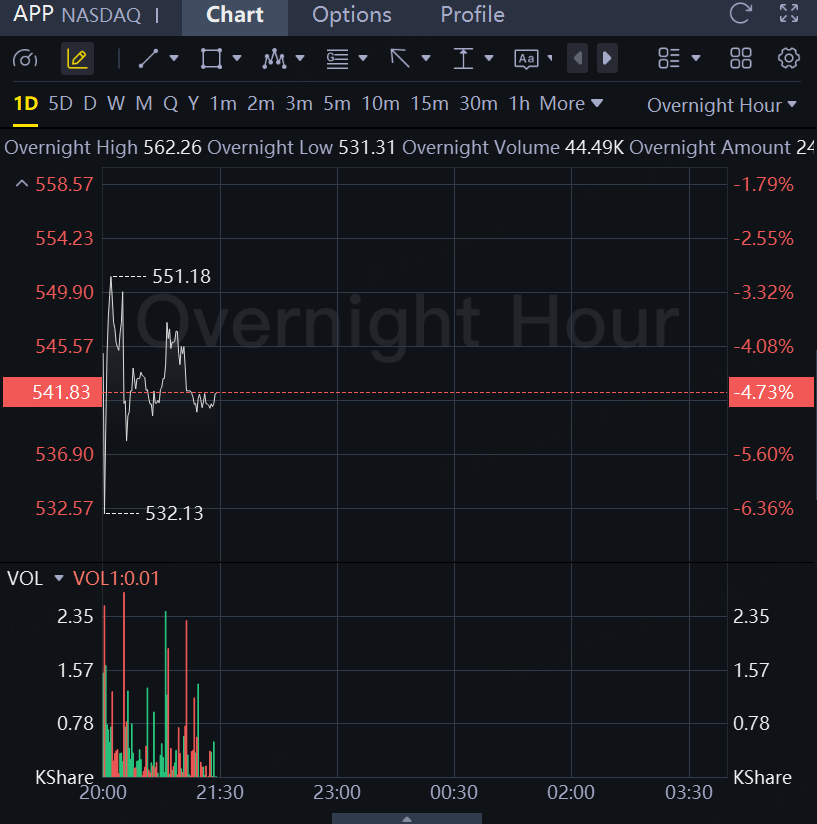
Task: Open the Overnight Hour session dropdown
Action: 722,106
